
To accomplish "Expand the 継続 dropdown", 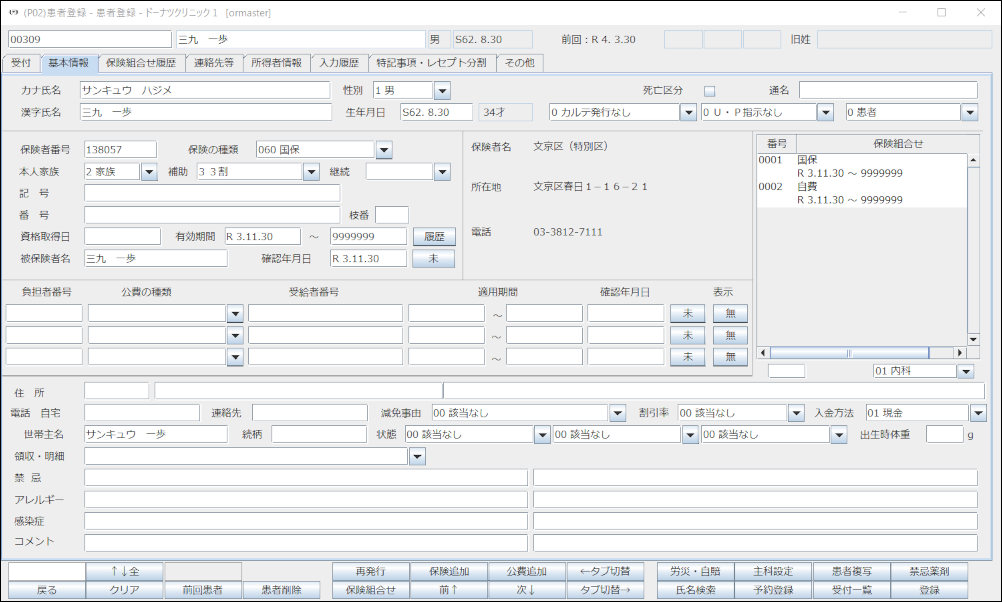I will click(442, 172).
